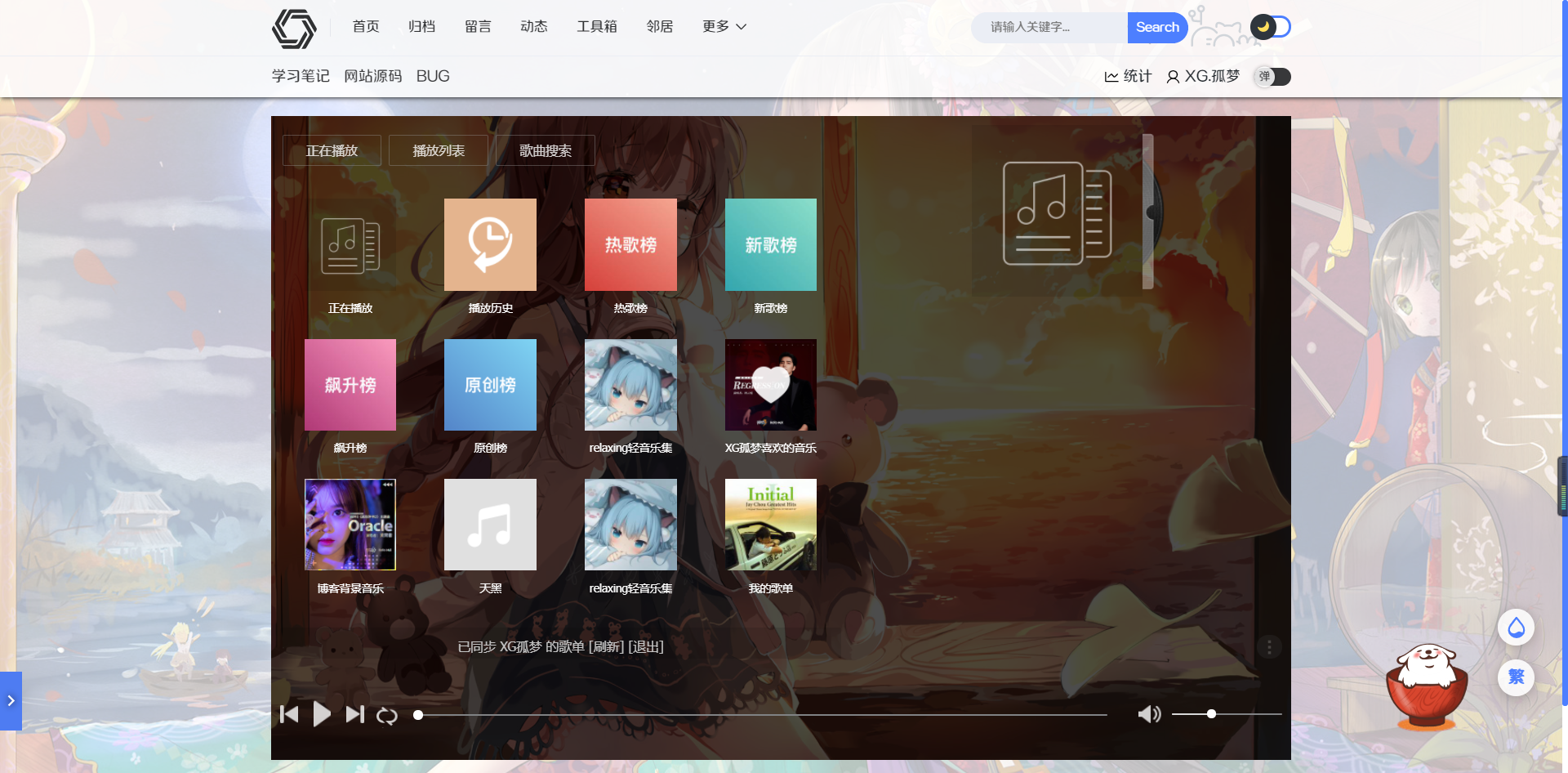Open 邻居 in navigation
1568x773 pixels.
660,27
